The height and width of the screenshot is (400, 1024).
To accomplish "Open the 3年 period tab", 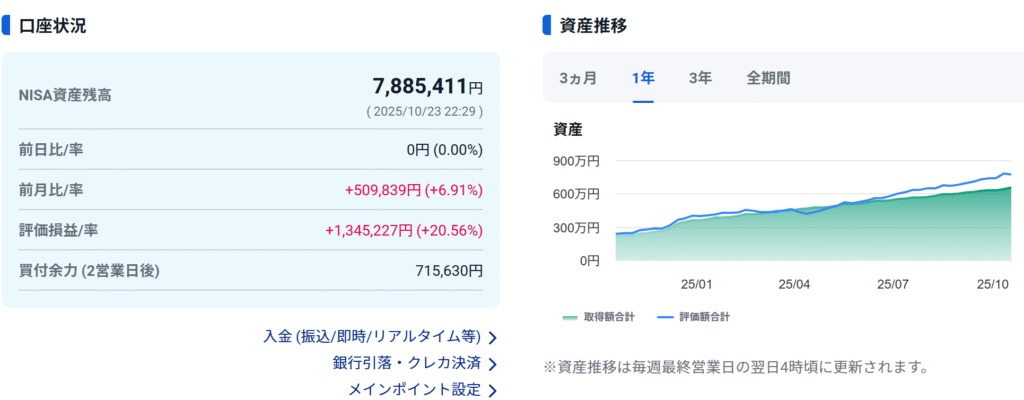I will click(x=700, y=78).
